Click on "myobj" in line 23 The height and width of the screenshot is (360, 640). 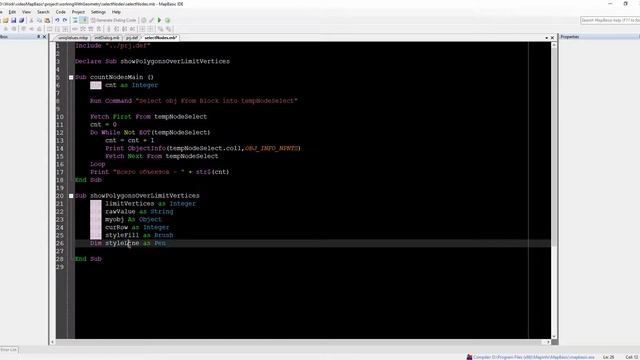(x=115, y=220)
